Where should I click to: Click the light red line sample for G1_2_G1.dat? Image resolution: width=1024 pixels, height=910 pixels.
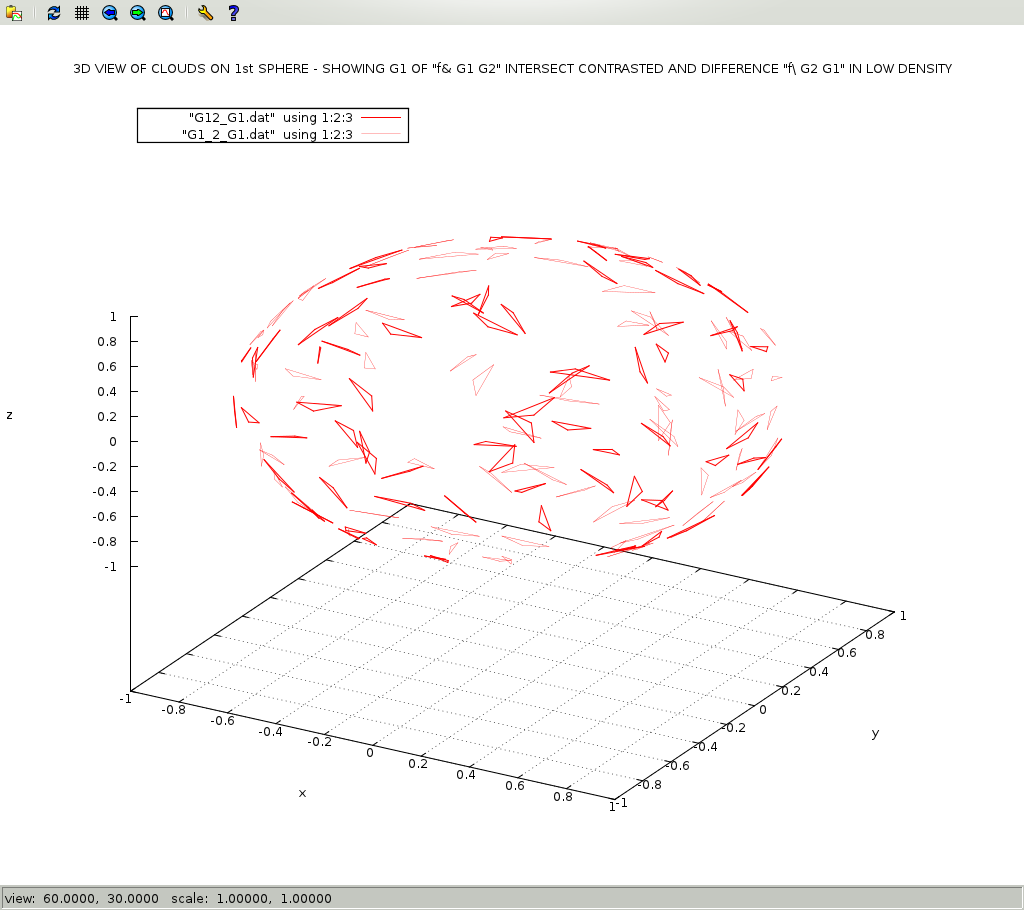tap(379, 134)
